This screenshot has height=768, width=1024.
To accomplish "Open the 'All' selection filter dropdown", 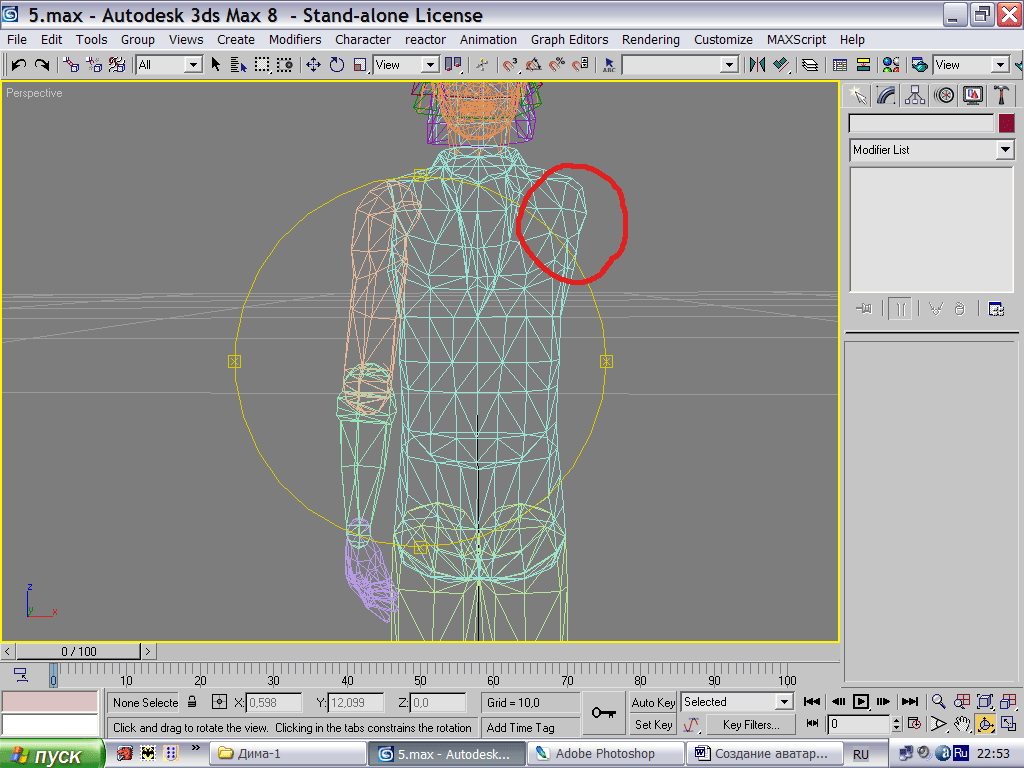I will tap(168, 65).
